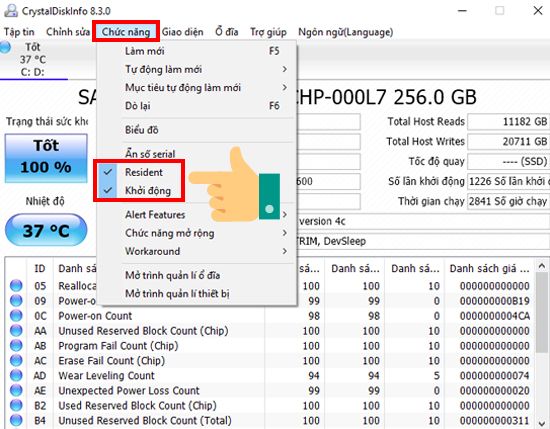Open the Giao diện menu

click(182, 32)
